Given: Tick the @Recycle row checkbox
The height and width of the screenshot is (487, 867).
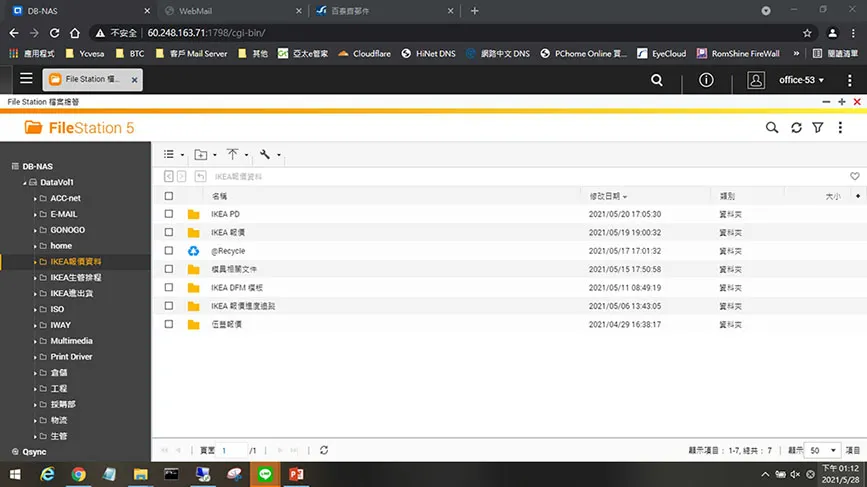Looking at the screenshot, I should tap(169, 250).
